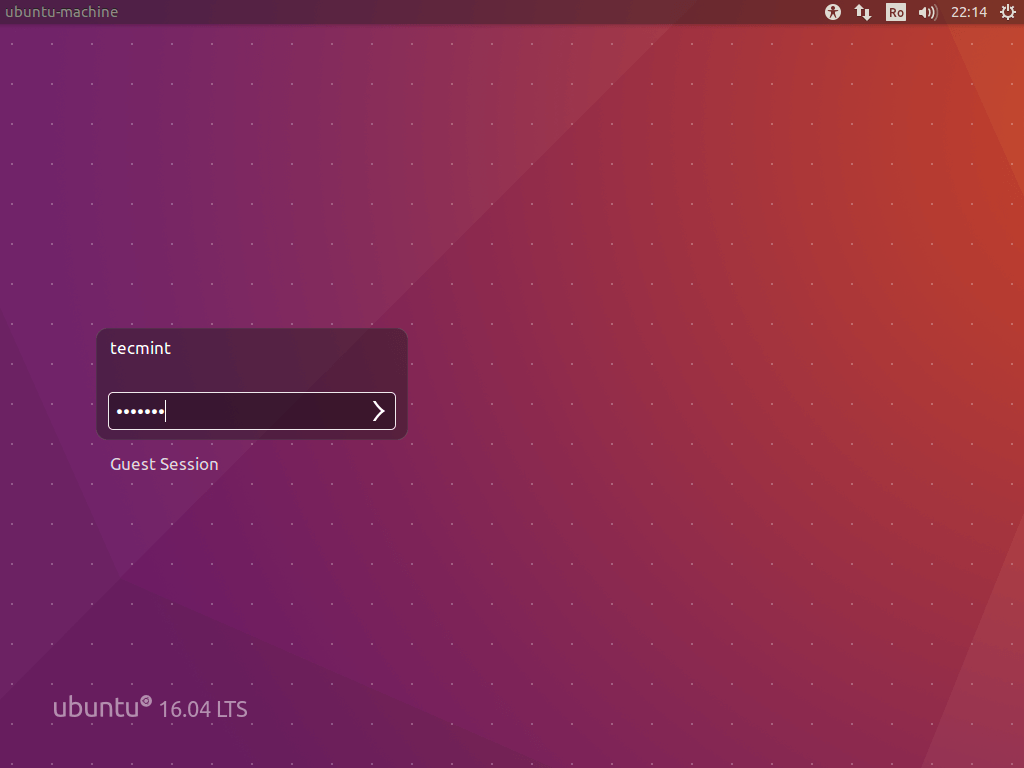Click the 16.04 LTS version text
This screenshot has width=1024, height=768.
pos(203,709)
